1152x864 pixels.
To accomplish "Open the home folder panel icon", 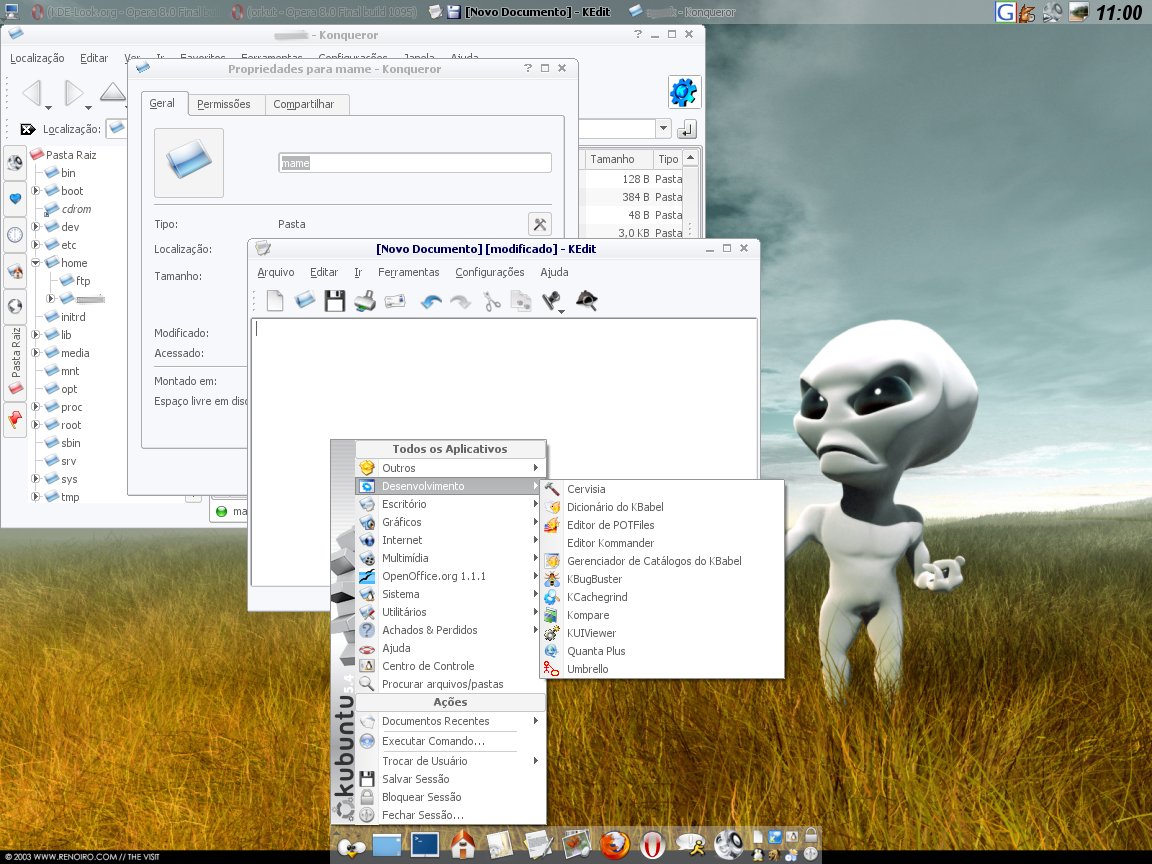I will [x=463, y=845].
